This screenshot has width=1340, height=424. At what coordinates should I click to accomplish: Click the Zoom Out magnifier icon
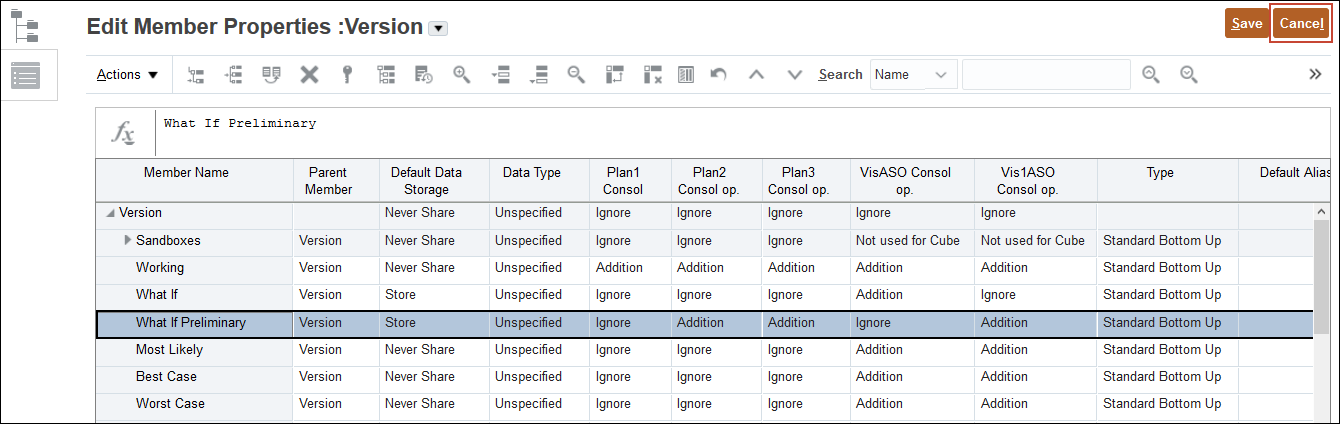point(576,74)
